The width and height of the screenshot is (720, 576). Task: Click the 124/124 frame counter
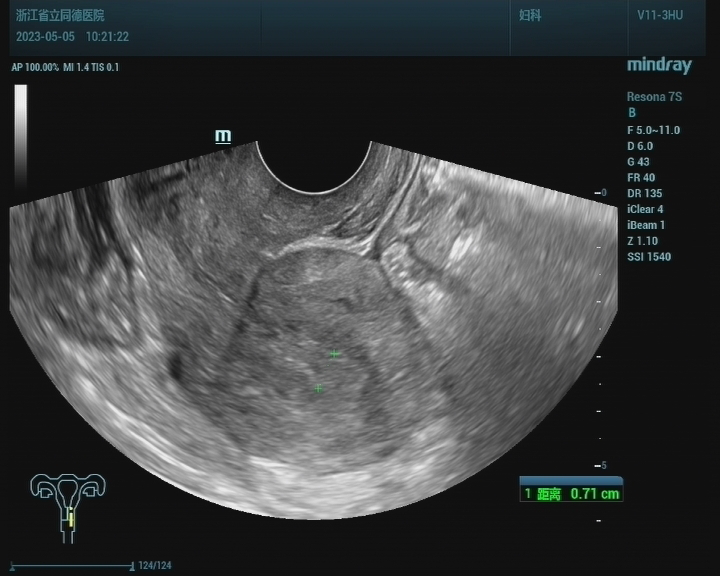click(156, 566)
